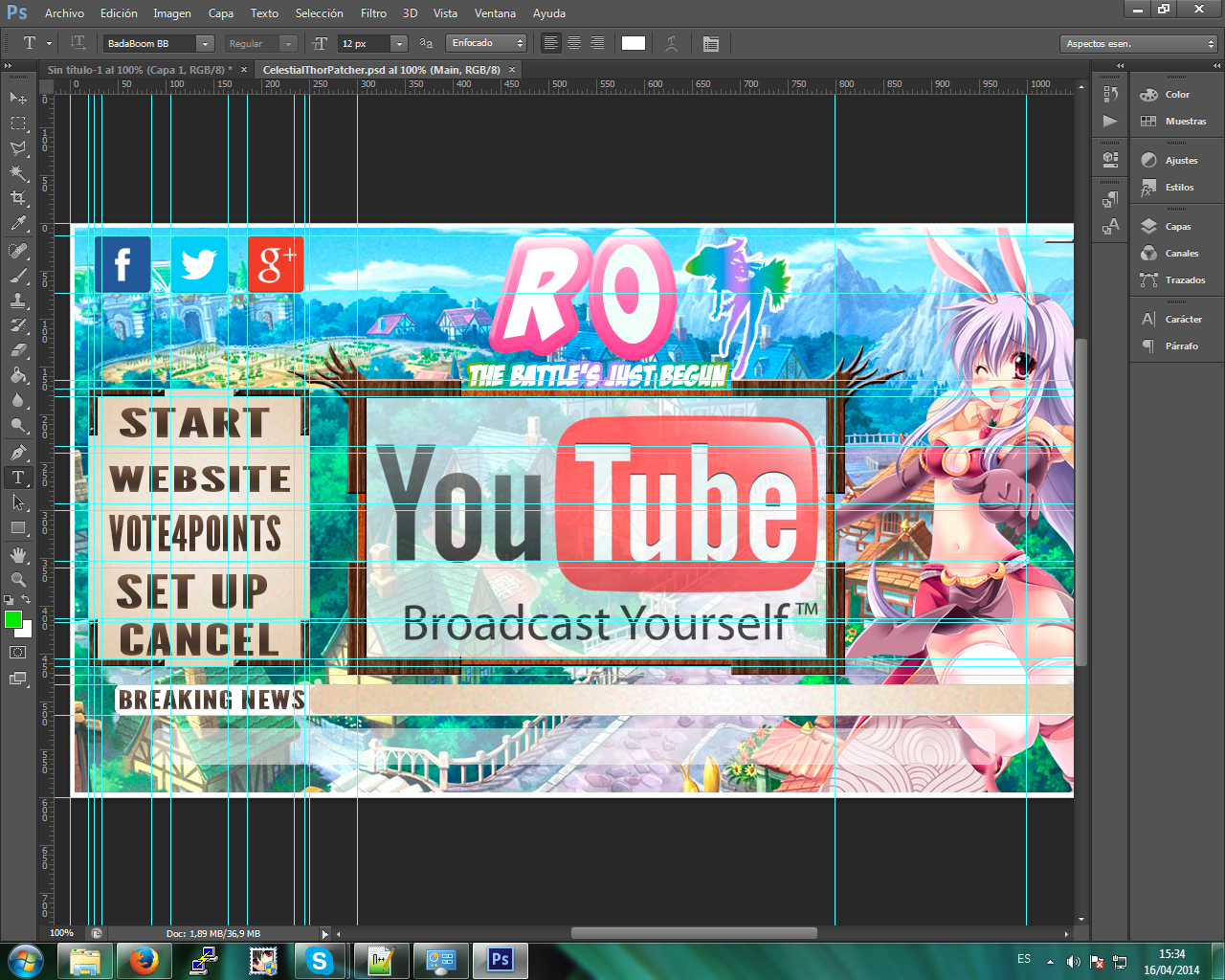
Task: Select the Pen tool
Action: click(18, 452)
